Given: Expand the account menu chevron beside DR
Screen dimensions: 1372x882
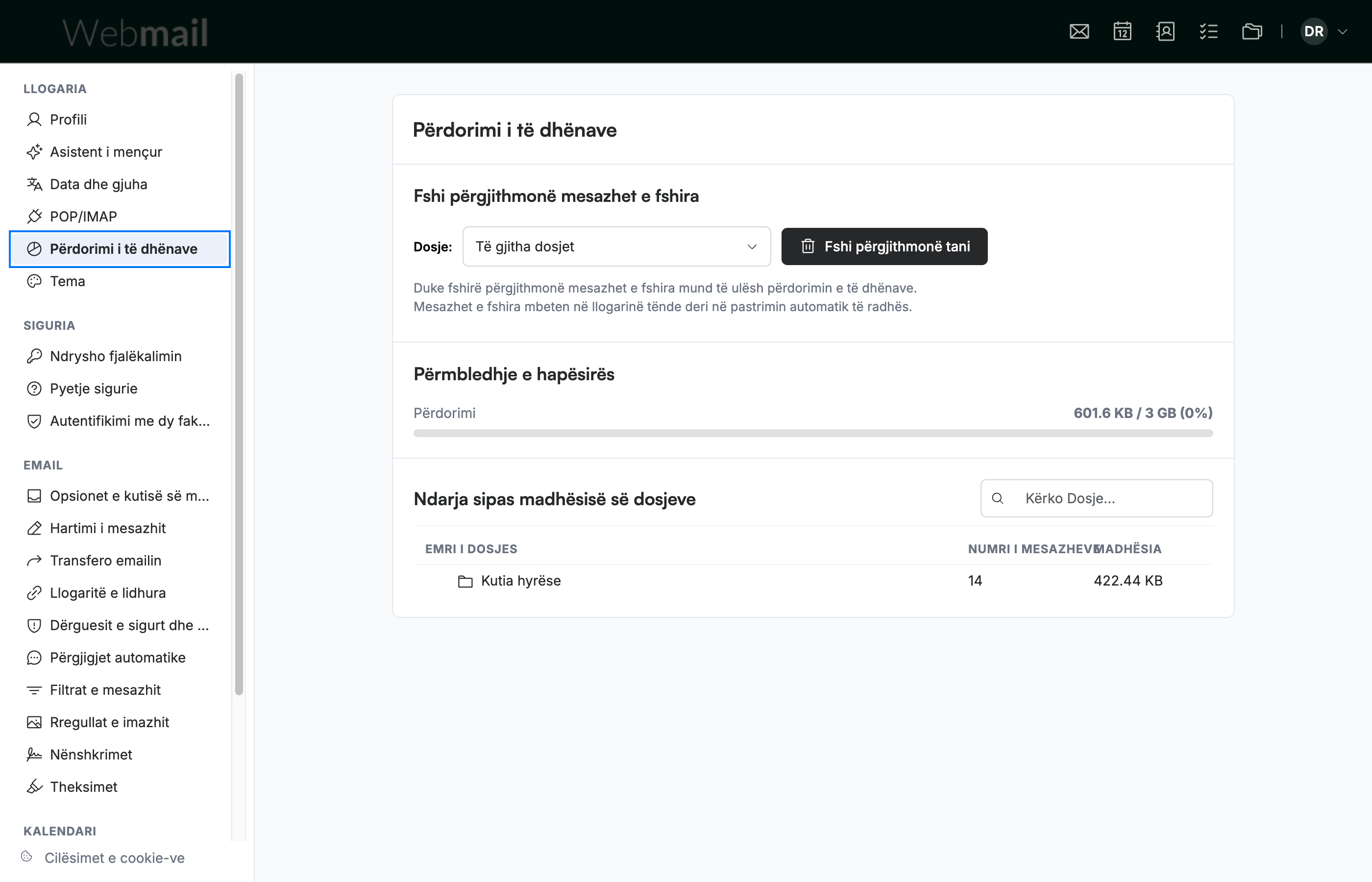Looking at the screenshot, I should pyautogui.click(x=1342, y=31).
